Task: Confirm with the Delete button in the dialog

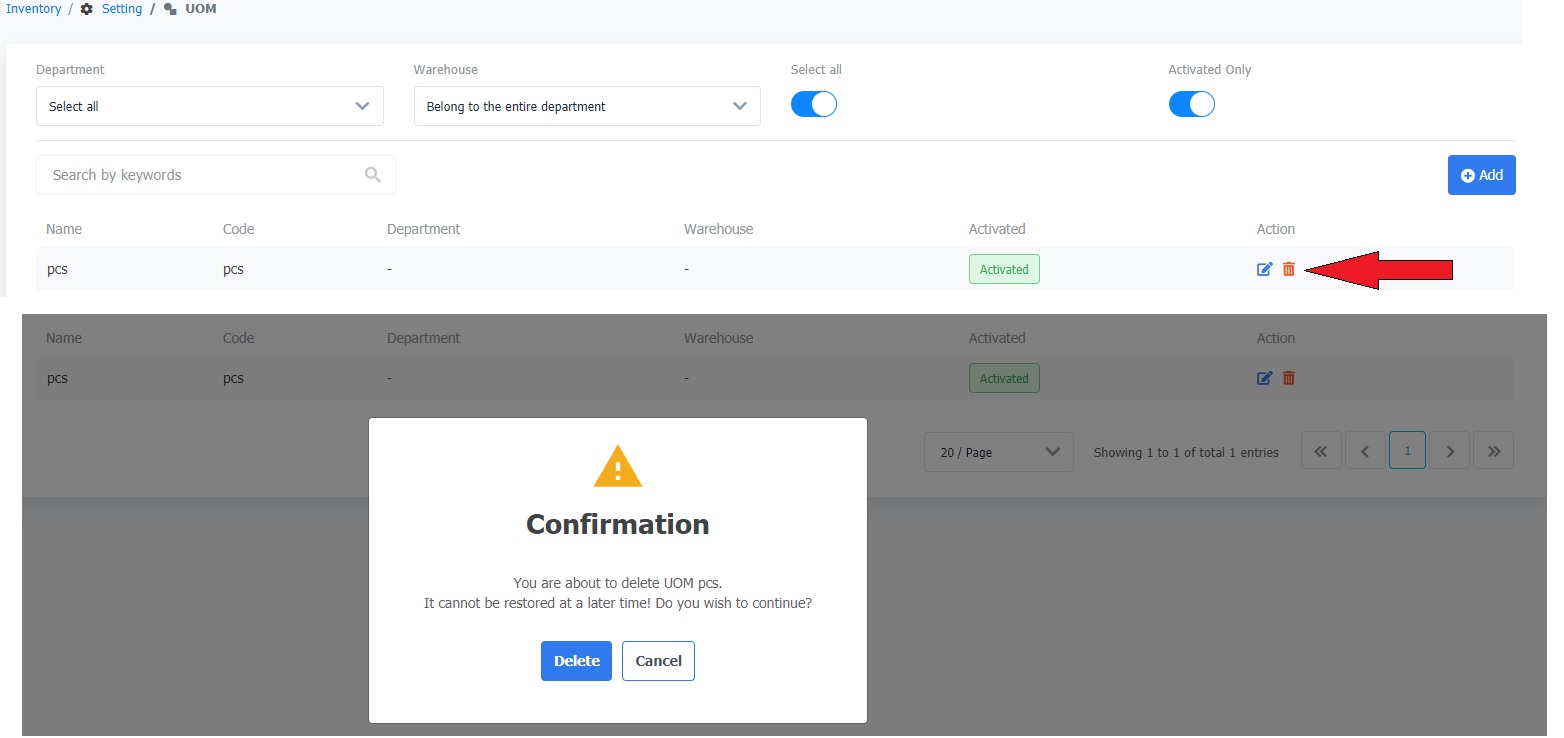Action: click(x=576, y=661)
